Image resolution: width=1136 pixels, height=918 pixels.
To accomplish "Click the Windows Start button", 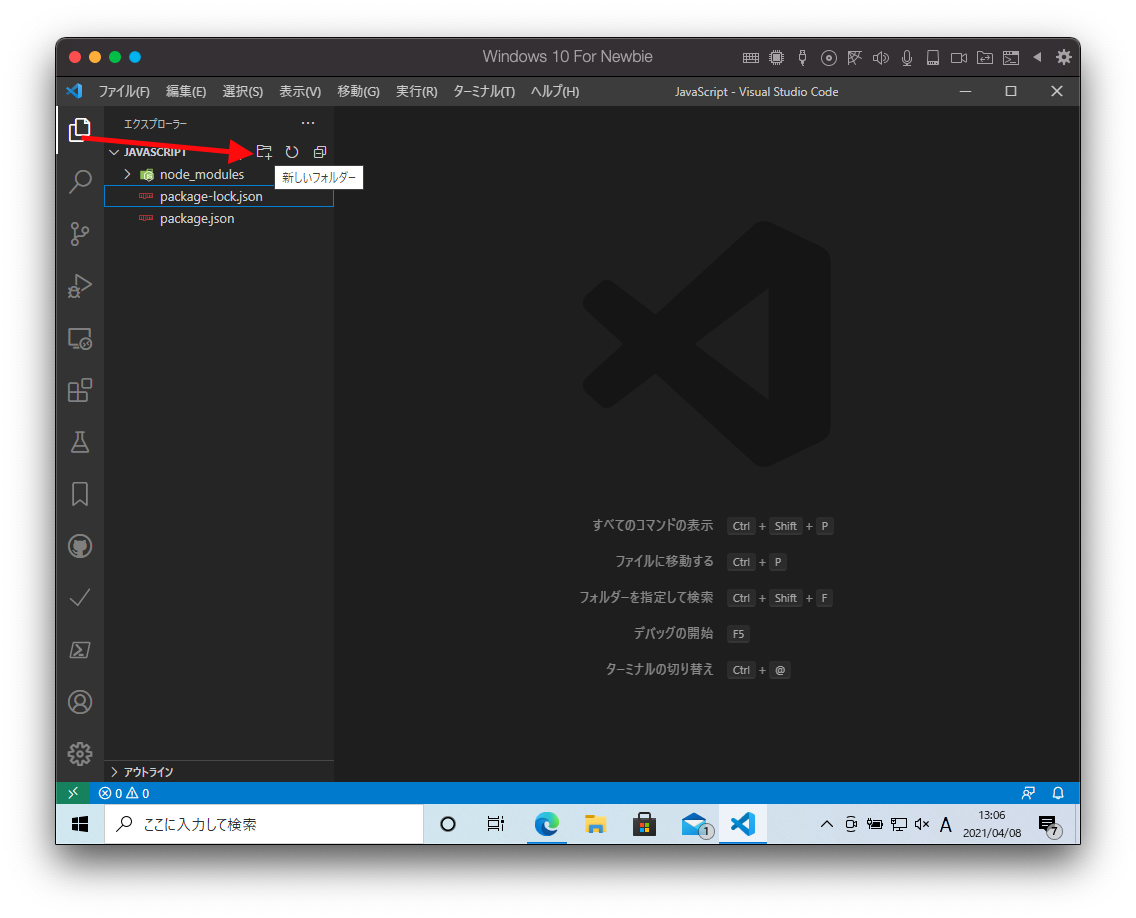I will [x=80, y=824].
